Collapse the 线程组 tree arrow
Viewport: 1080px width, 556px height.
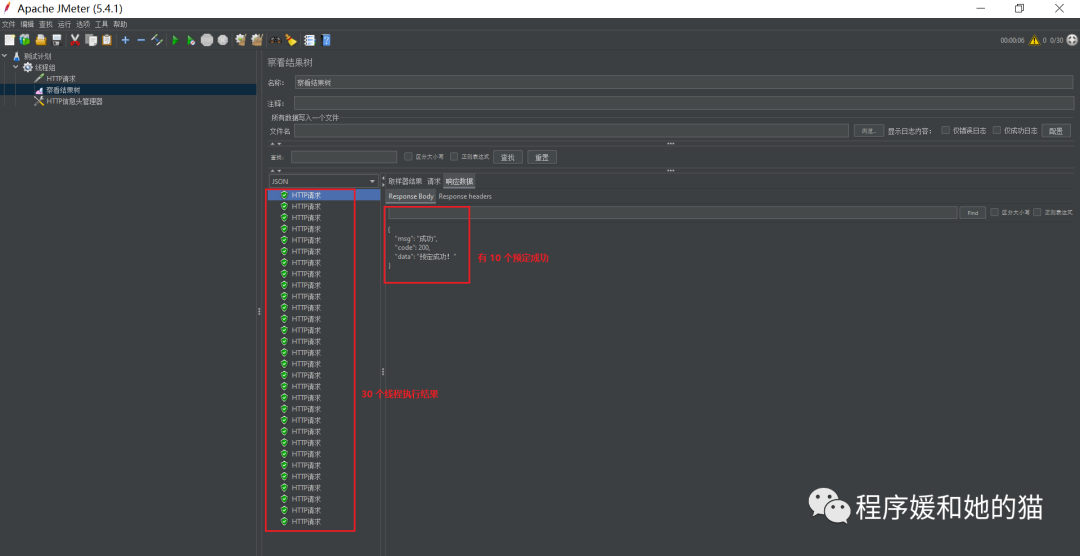click(x=15, y=67)
